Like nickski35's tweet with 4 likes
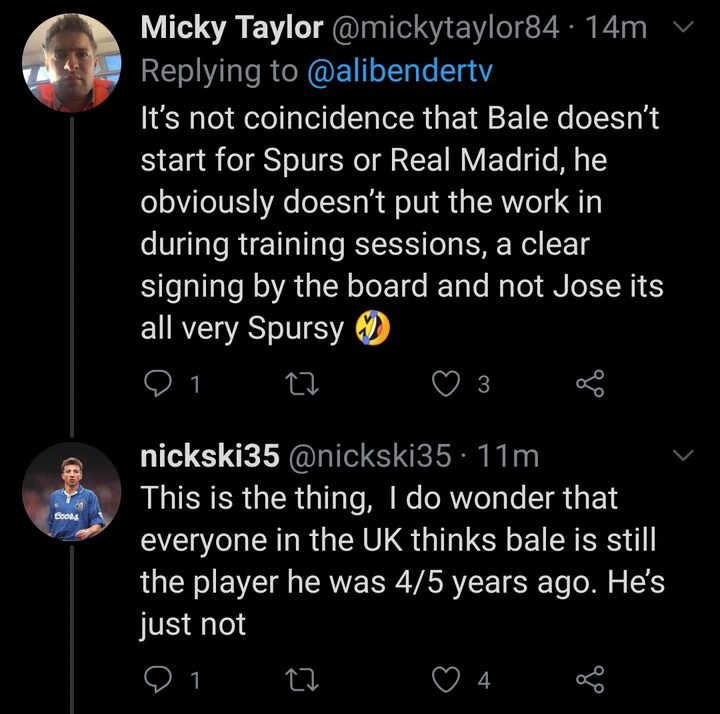 446,680
